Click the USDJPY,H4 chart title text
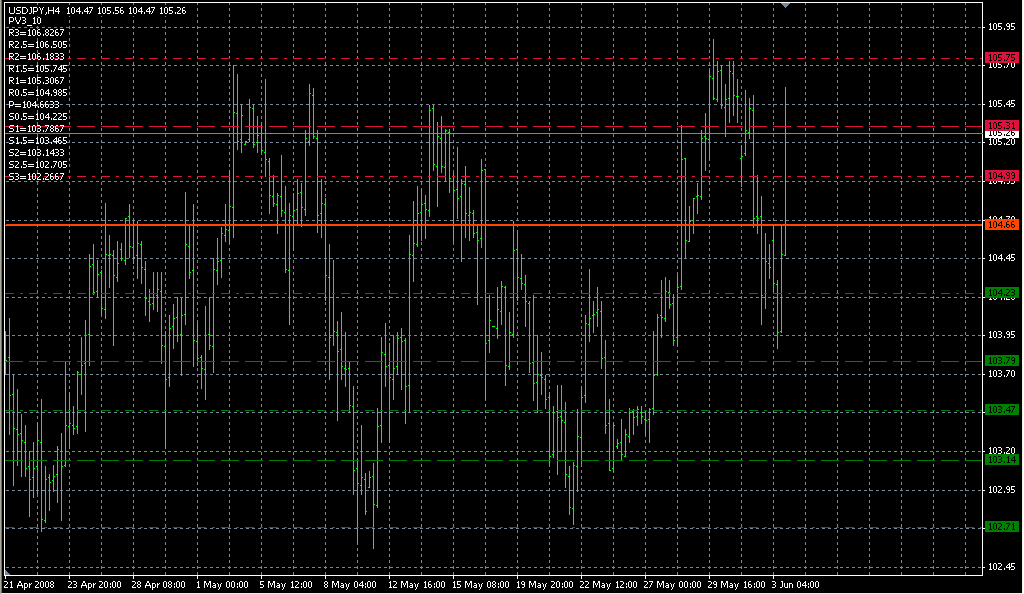1024x594 pixels. click(34, 10)
